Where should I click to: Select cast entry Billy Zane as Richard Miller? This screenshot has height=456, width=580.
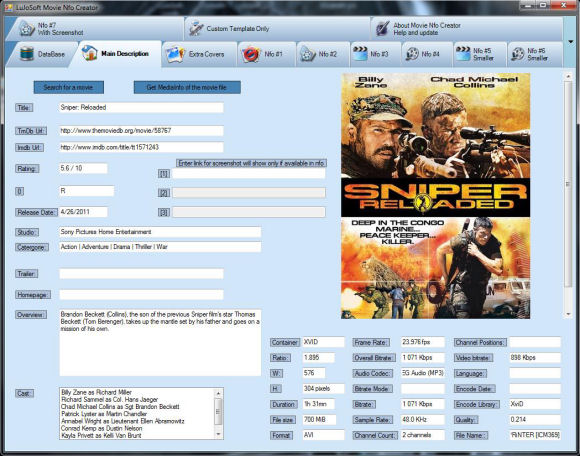97,392
